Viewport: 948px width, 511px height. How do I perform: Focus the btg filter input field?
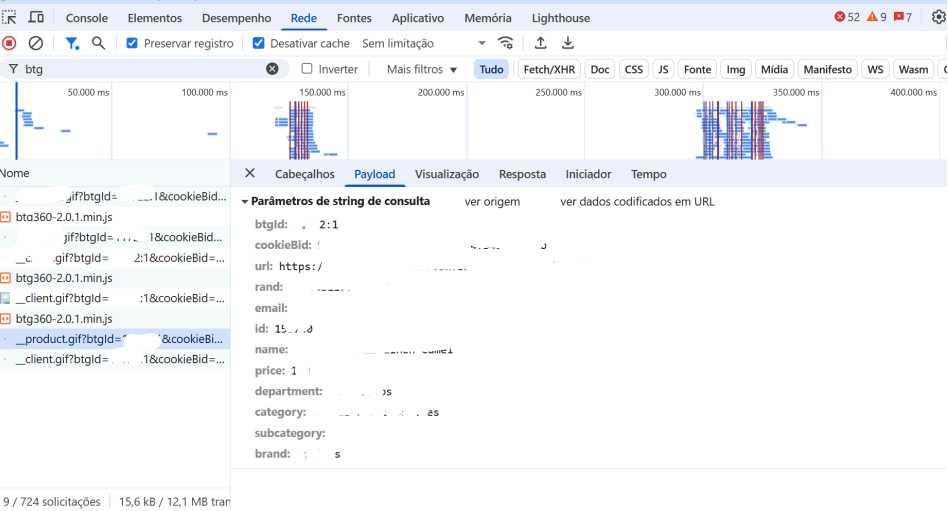144,69
